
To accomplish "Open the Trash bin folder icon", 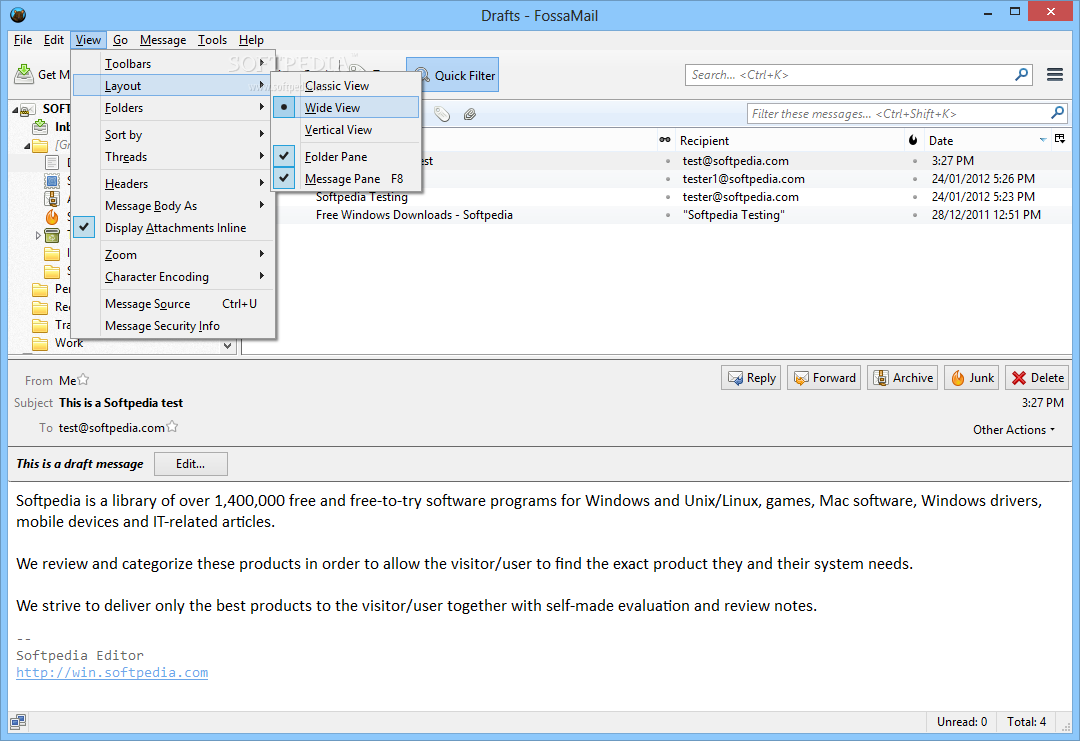I will (52, 236).
